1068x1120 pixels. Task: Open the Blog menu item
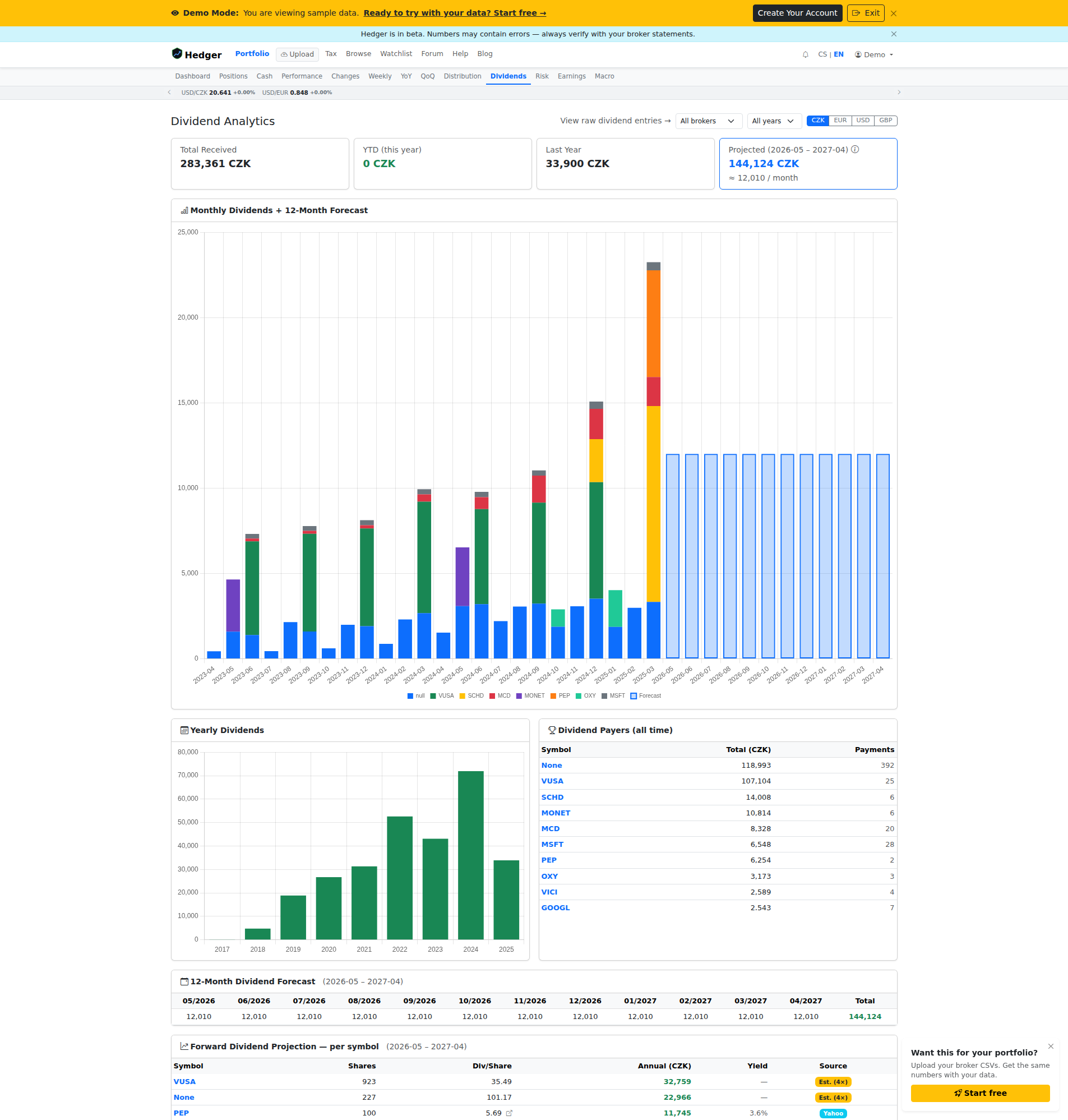(x=485, y=53)
